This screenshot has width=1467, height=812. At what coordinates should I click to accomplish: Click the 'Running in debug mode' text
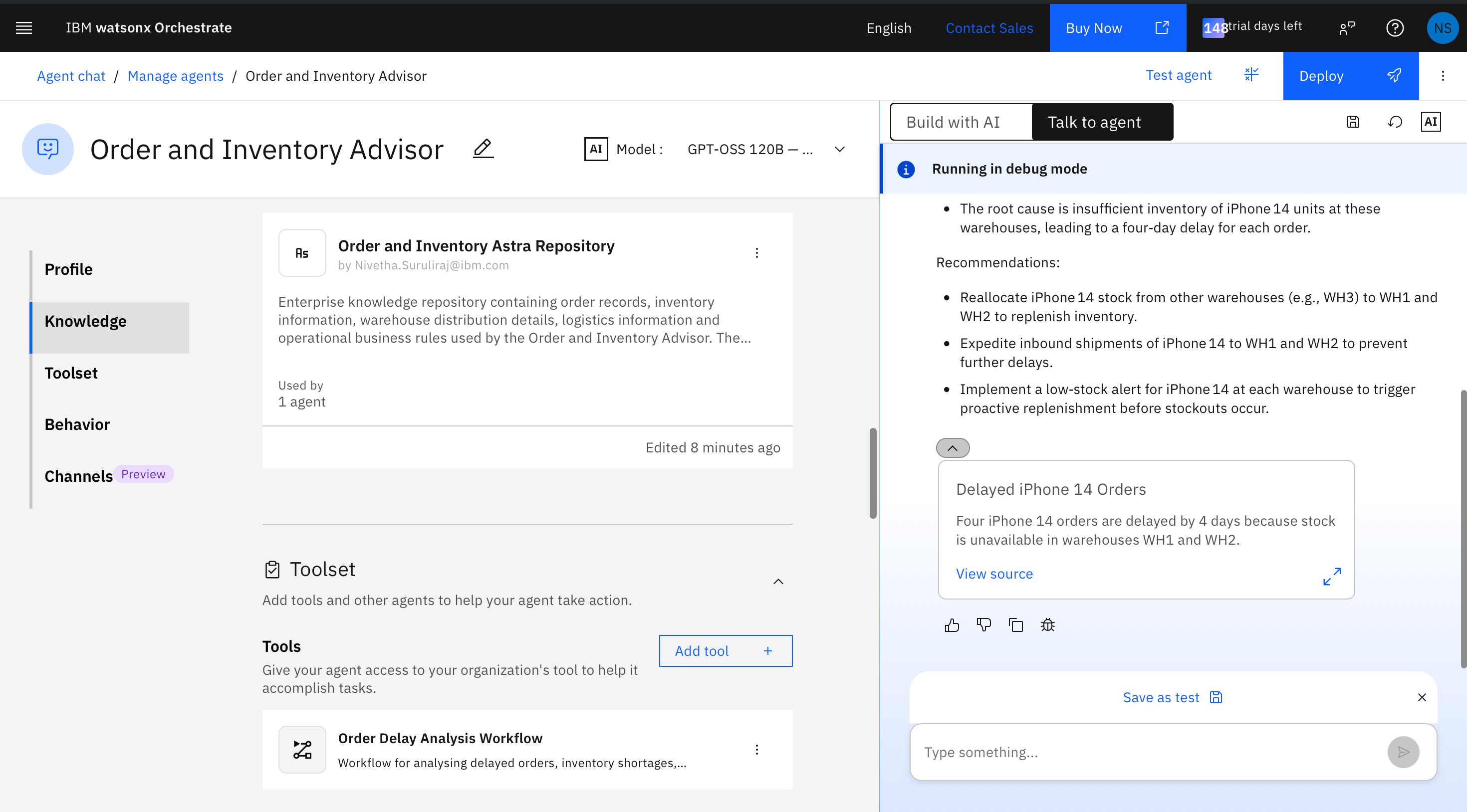(x=1009, y=169)
